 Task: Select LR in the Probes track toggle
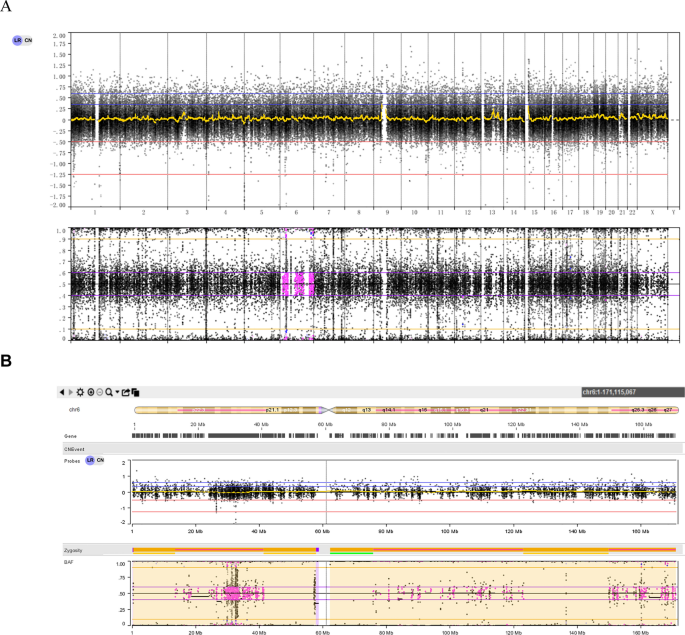(90, 460)
